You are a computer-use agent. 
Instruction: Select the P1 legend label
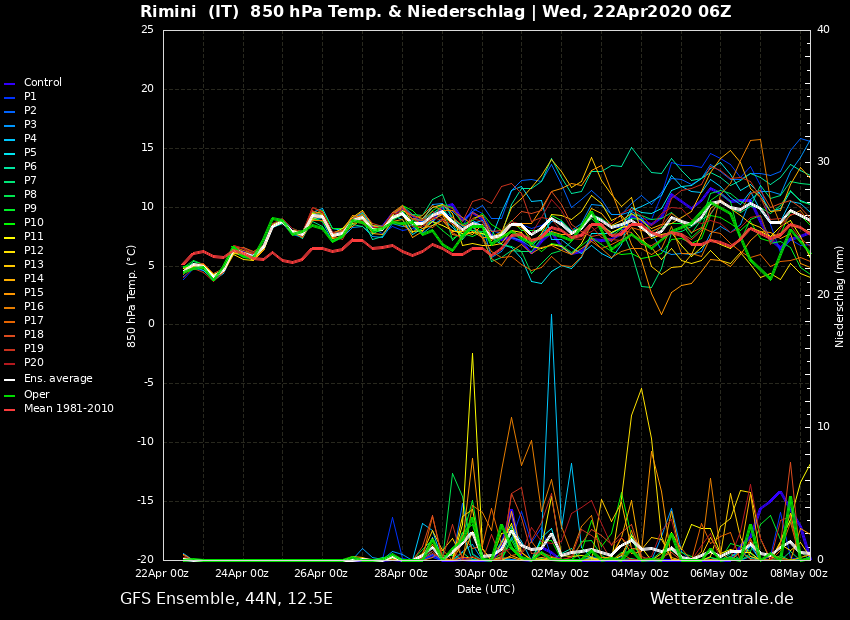(x=30, y=97)
